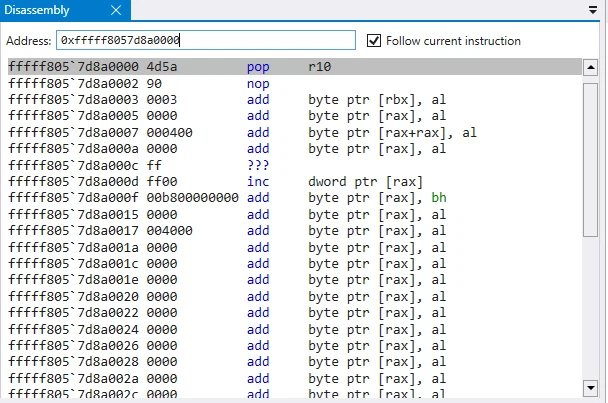Select the nop instruction at 7d8a0002
This screenshot has height=403, width=608.
(295, 84)
